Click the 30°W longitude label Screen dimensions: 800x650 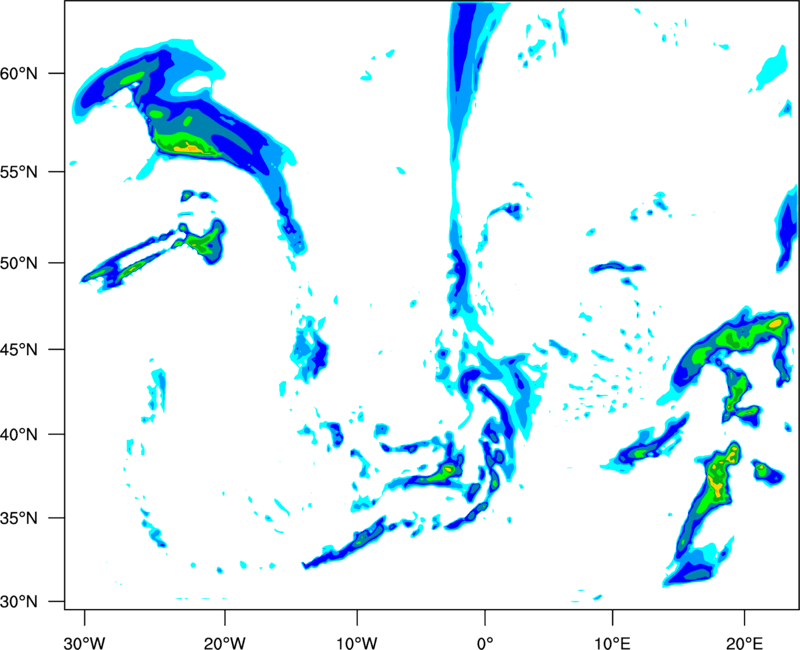click(x=84, y=643)
